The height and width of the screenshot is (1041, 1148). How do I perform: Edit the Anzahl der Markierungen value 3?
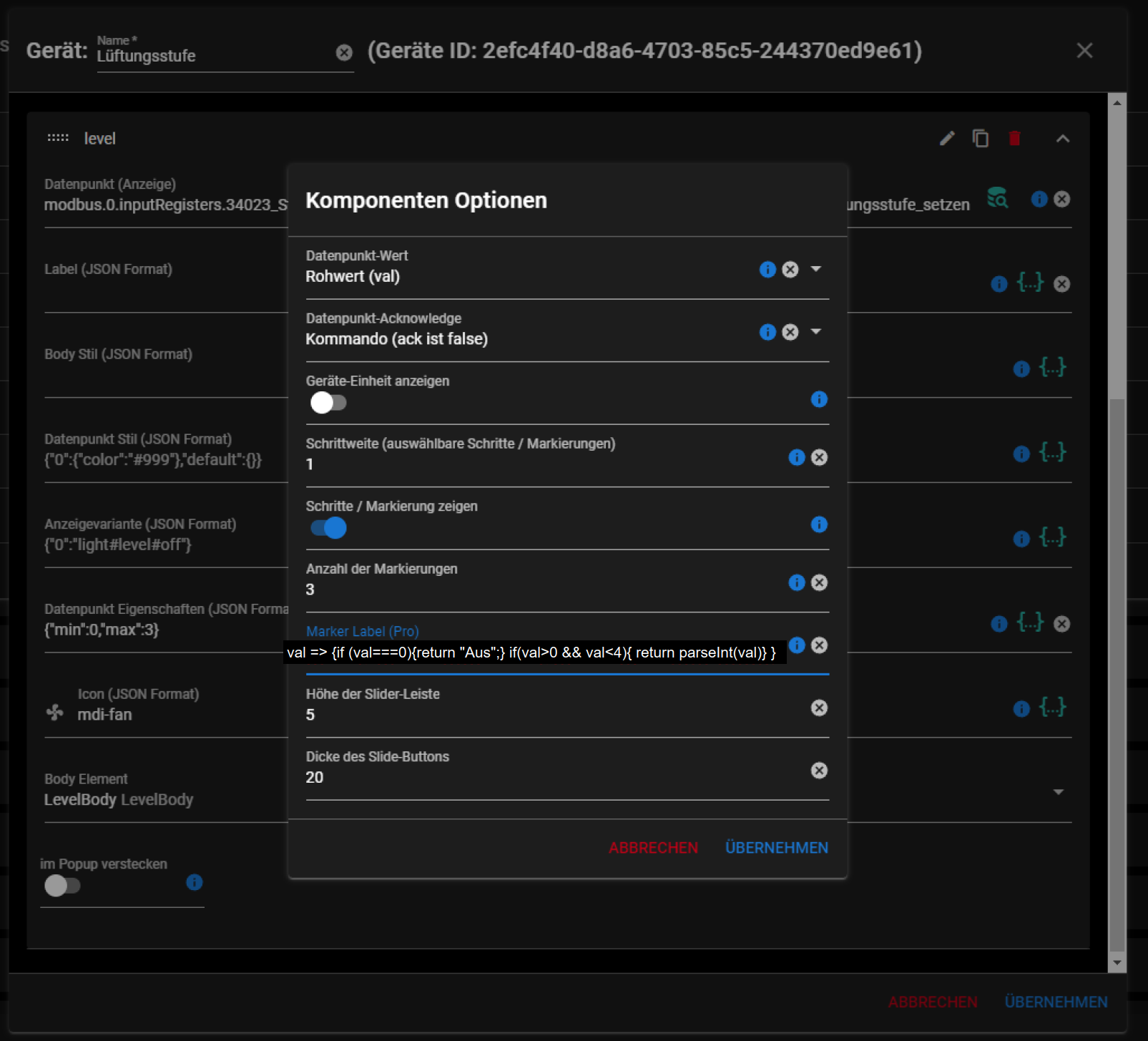click(x=544, y=590)
